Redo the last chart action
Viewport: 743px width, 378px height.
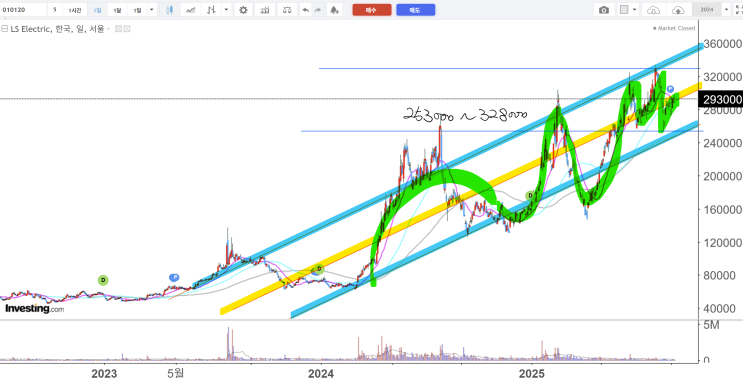tap(317, 10)
